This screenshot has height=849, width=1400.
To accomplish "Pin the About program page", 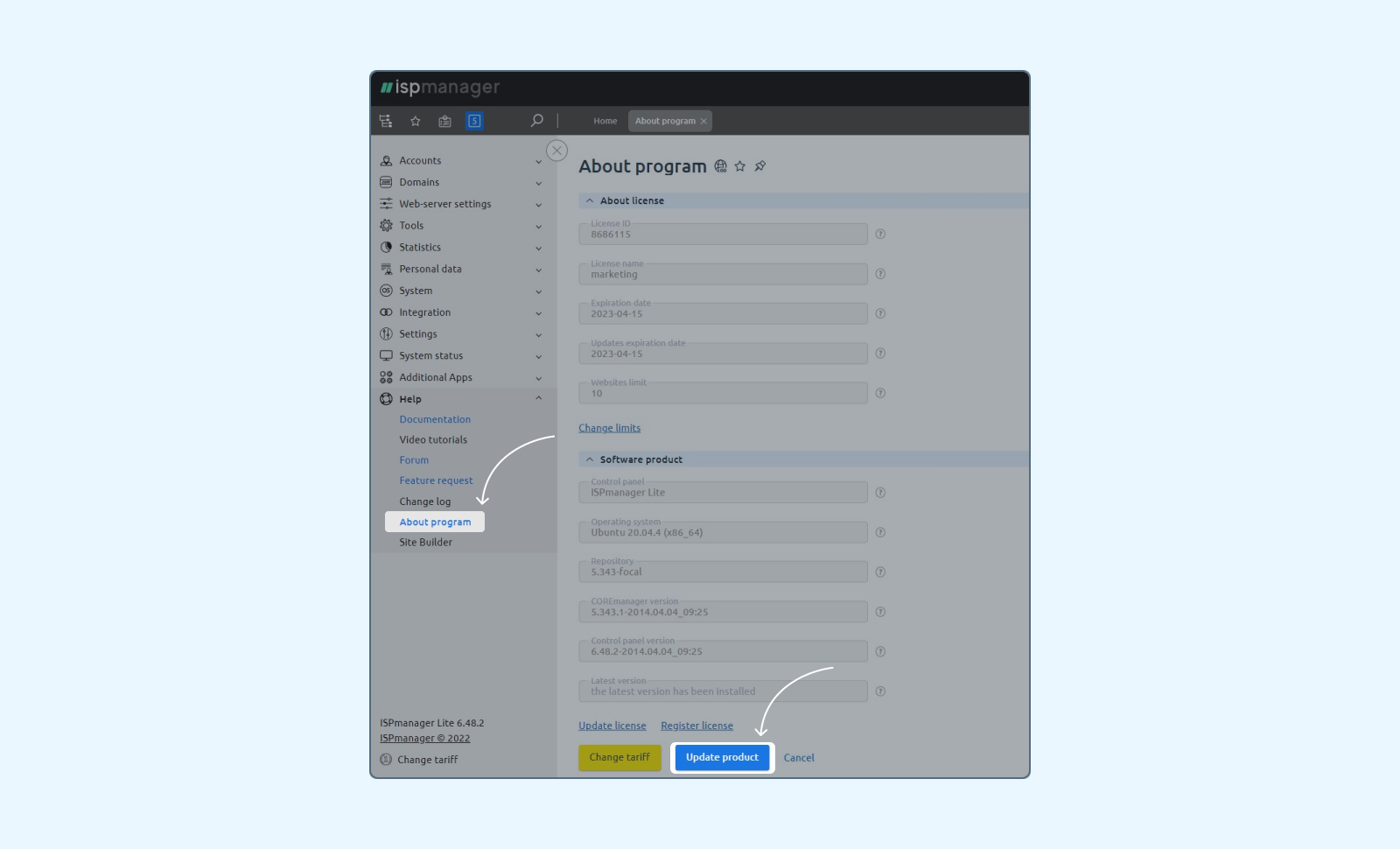I will click(760, 166).
